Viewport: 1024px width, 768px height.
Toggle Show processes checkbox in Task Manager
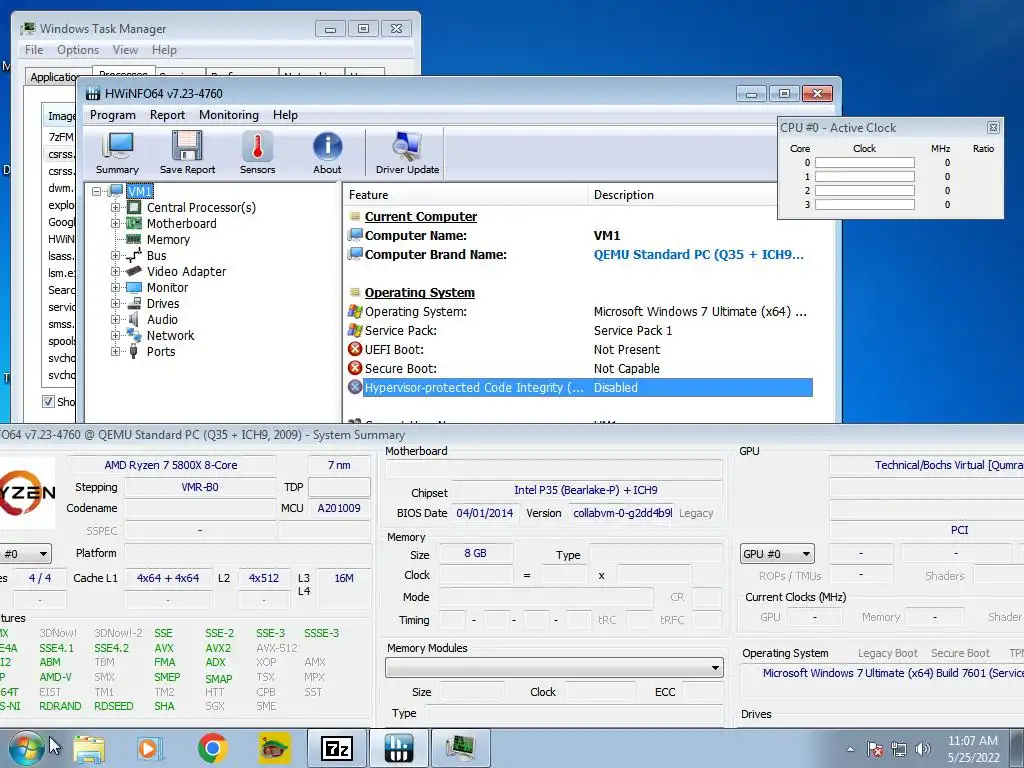(48, 402)
